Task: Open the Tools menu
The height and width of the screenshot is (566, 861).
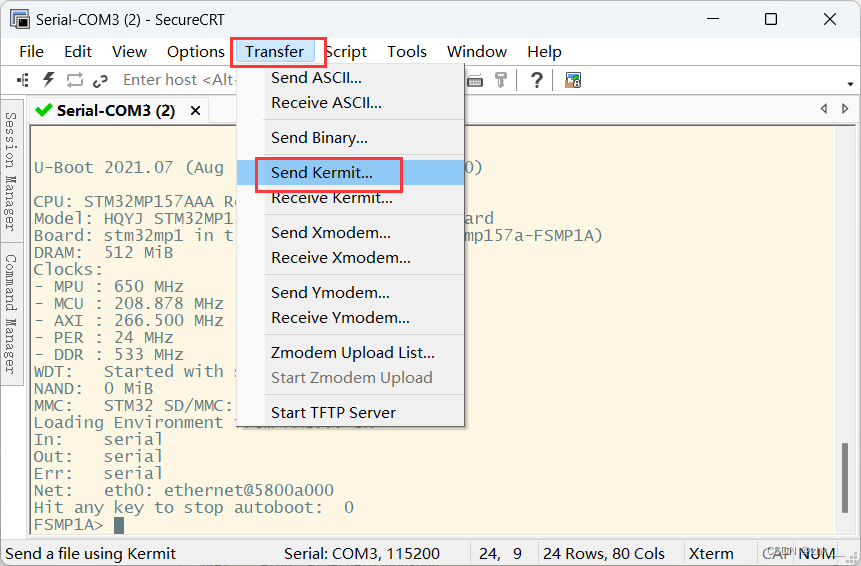Action: (407, 52)
